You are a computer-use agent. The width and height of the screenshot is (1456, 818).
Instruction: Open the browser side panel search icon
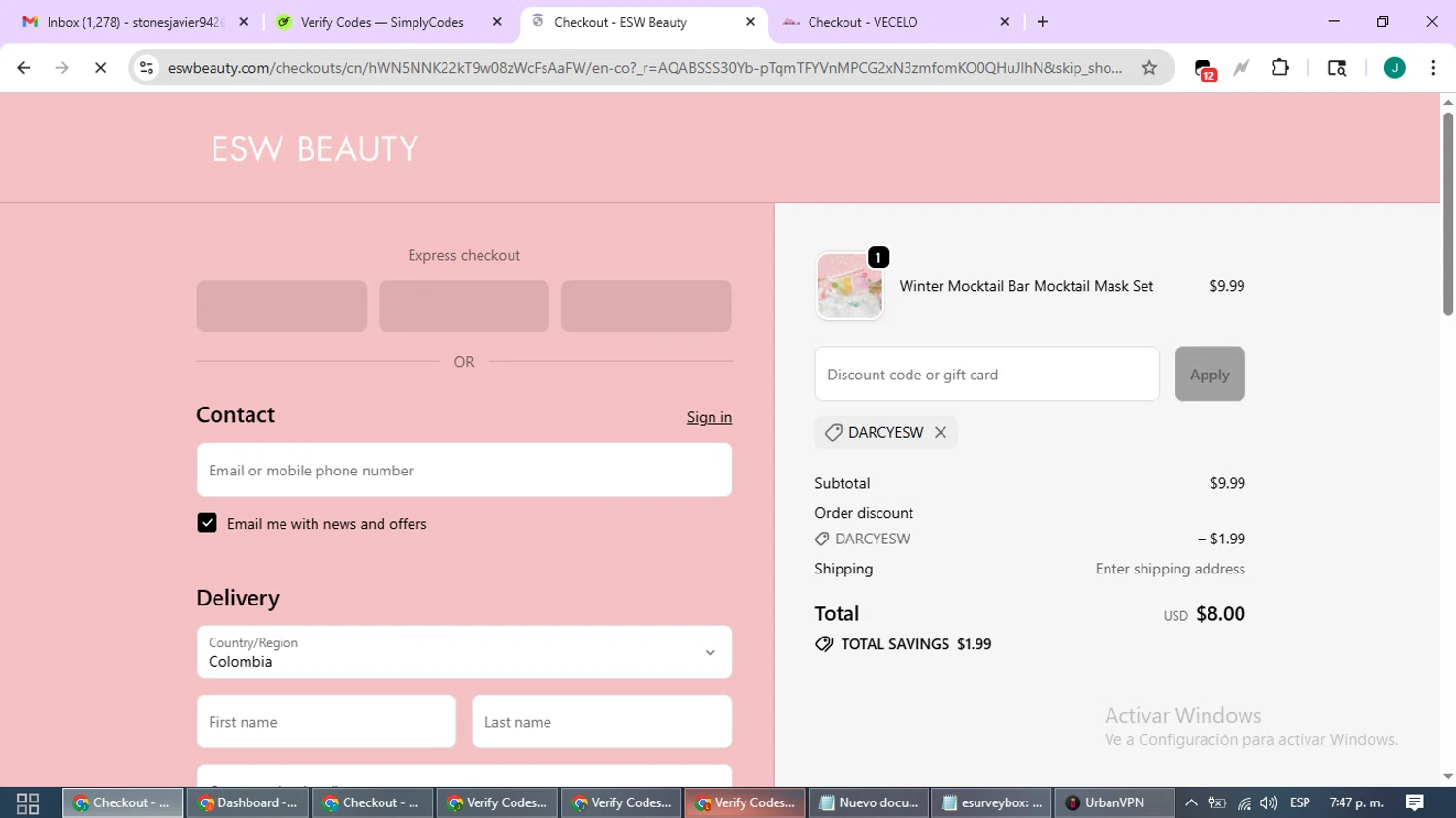[x=1337, y=68]
